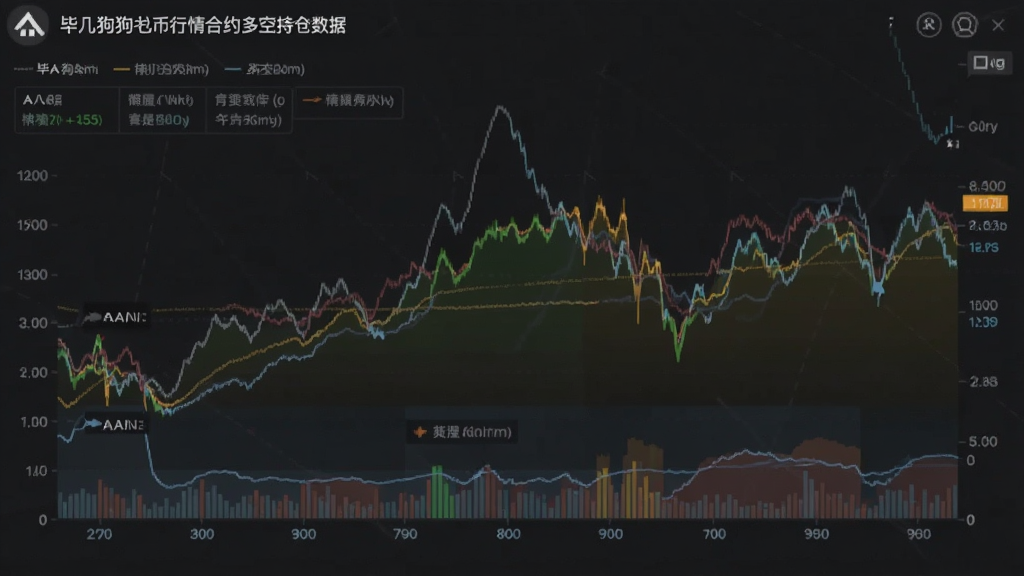Select the info cell showing green +155
The image size is (1024, 576).
(x=67, y=110)
